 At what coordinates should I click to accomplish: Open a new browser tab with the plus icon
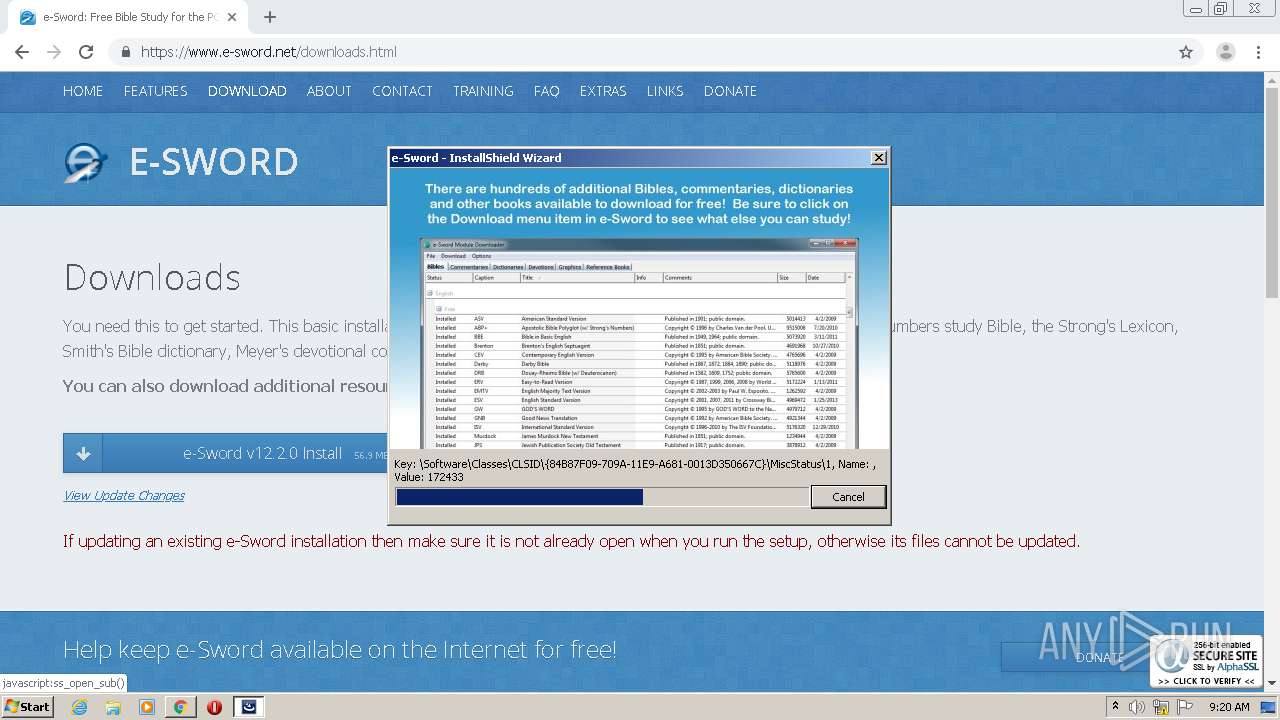[x=270, y=17]
